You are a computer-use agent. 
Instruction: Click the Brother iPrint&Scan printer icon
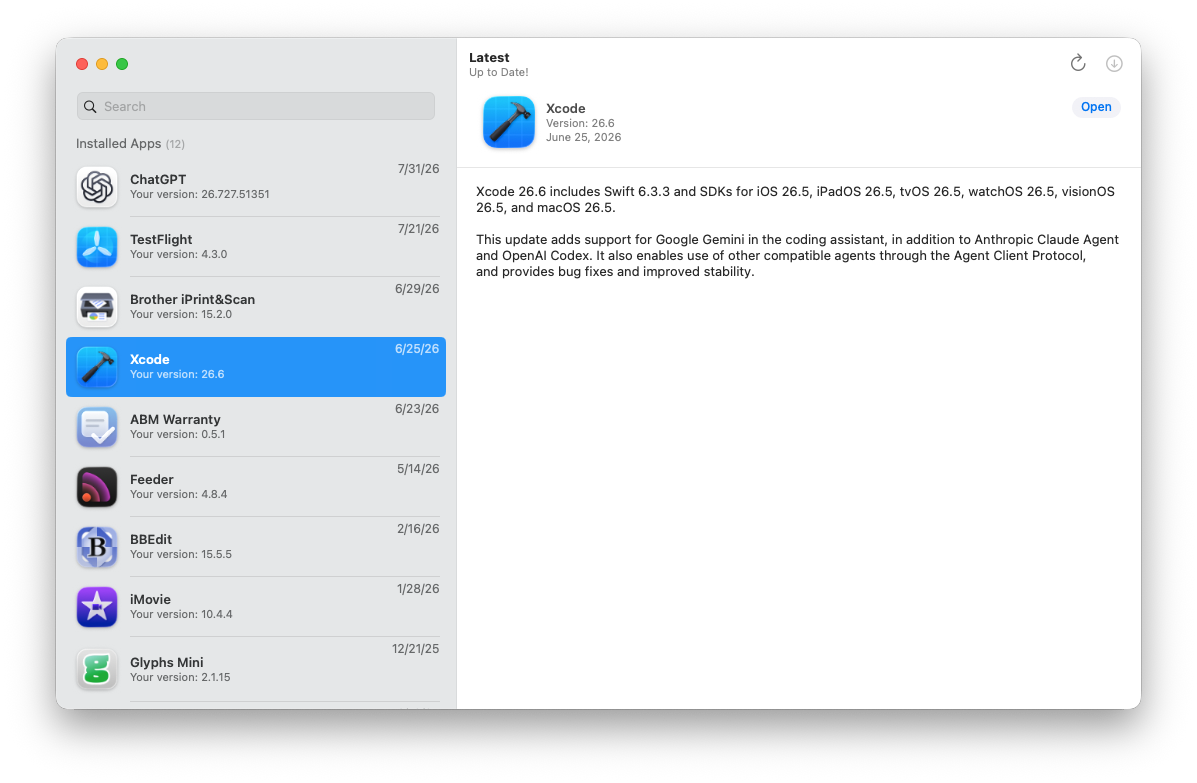pyautogui.click(x=97, y=307)
